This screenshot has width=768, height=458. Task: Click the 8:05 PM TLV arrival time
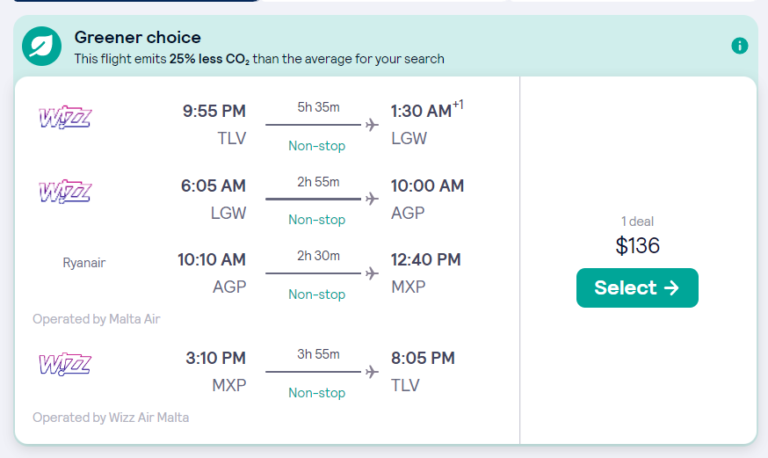423,358
